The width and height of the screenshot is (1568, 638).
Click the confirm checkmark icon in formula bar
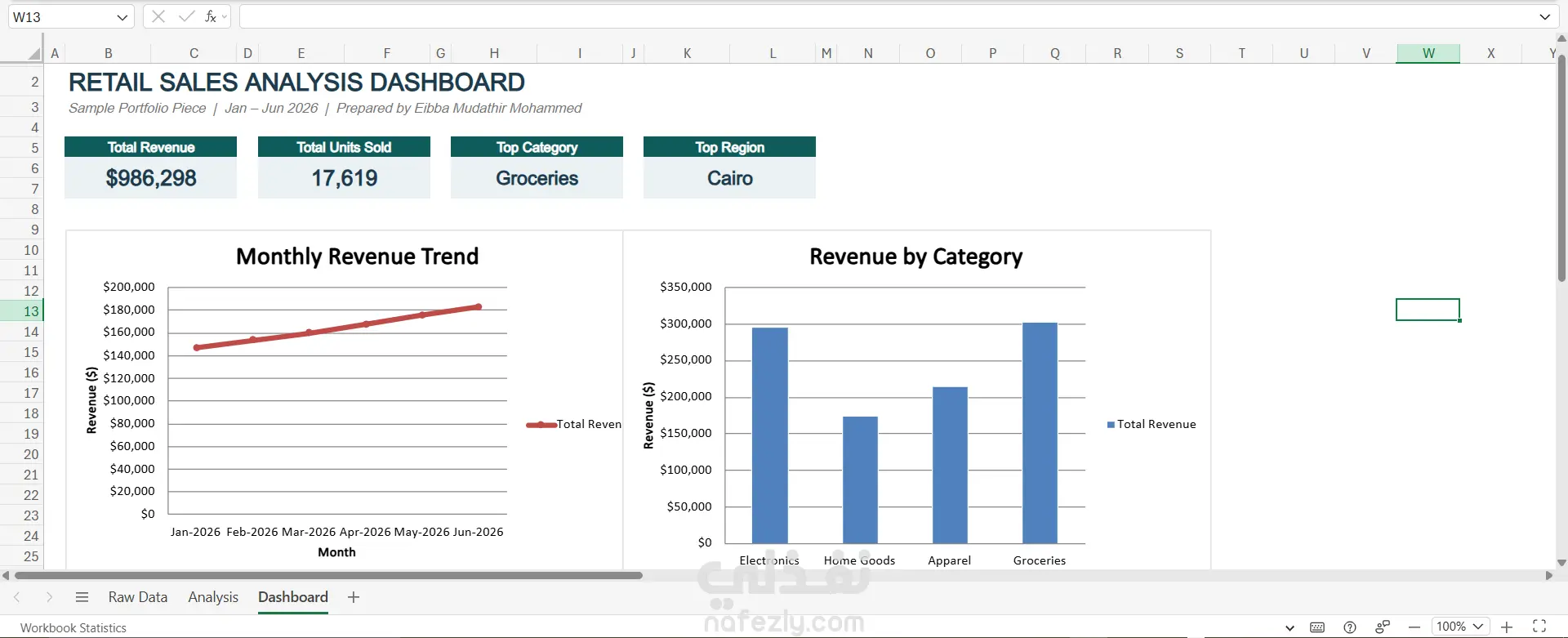186,16
